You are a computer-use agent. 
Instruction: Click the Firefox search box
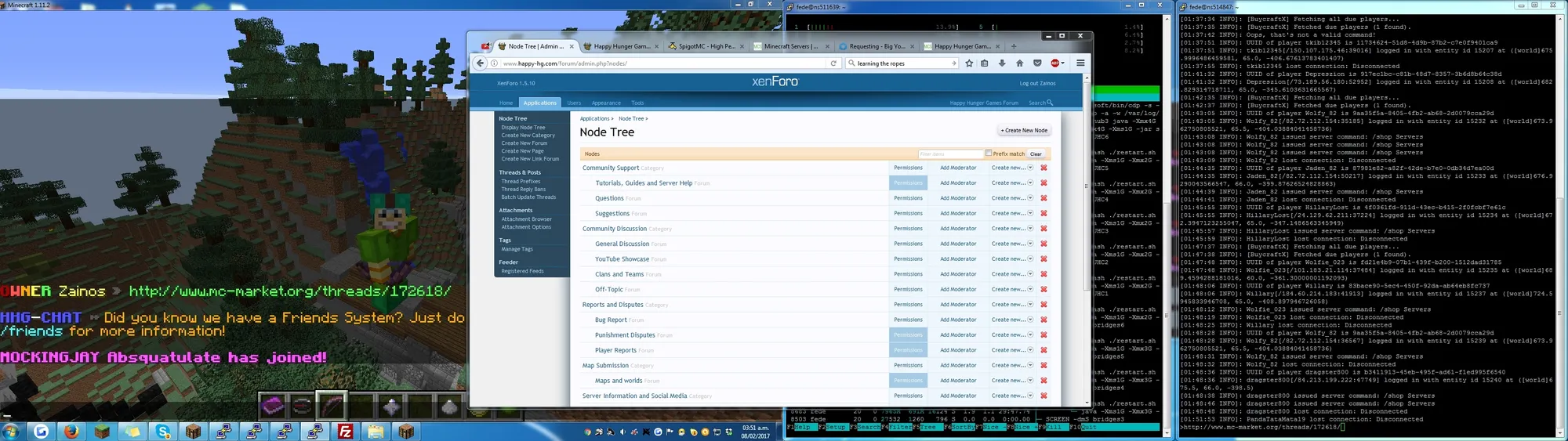click(x=902, y=63)
